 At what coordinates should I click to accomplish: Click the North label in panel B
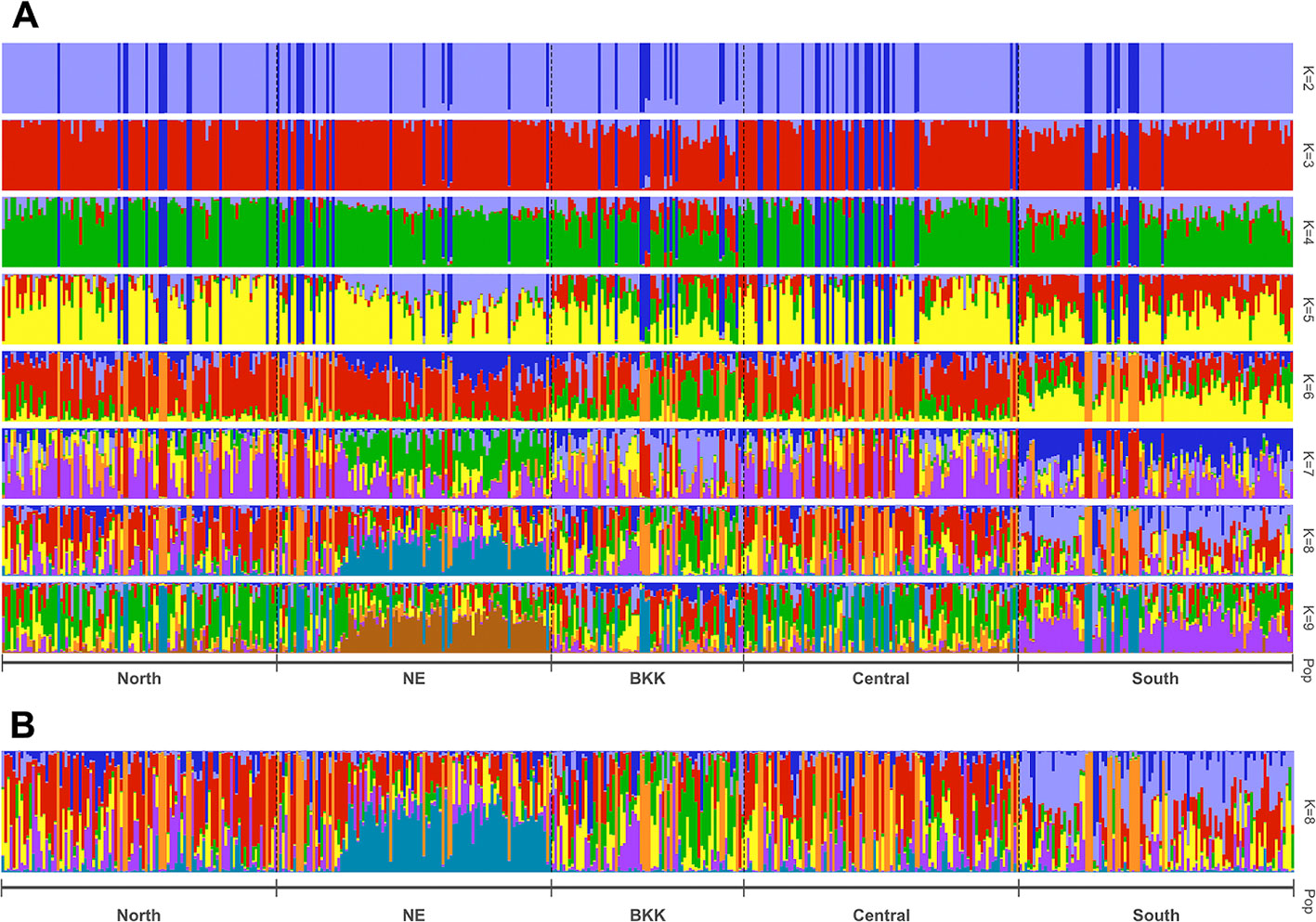139,915
